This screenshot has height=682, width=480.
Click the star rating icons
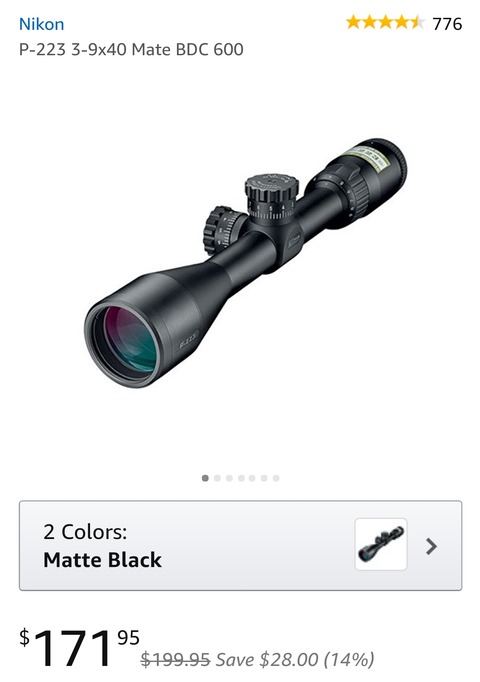[385, 22]
